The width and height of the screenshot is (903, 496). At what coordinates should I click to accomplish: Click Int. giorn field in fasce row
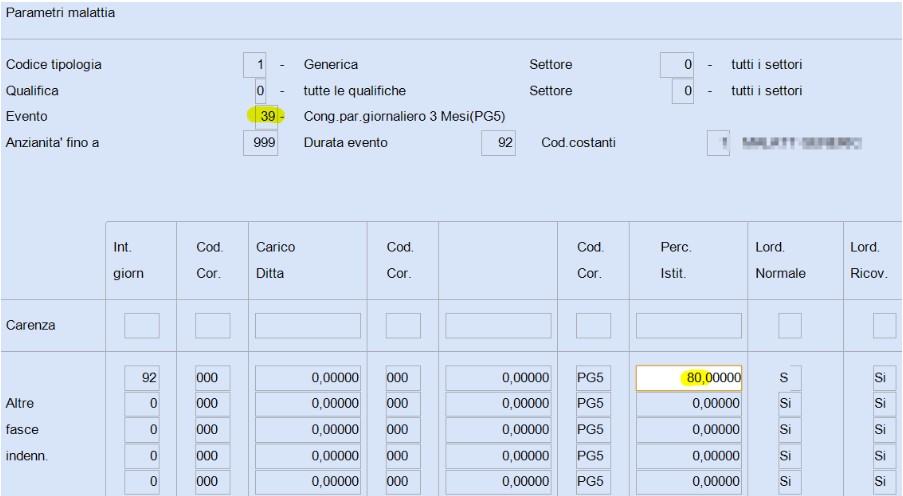click(142, 430)
